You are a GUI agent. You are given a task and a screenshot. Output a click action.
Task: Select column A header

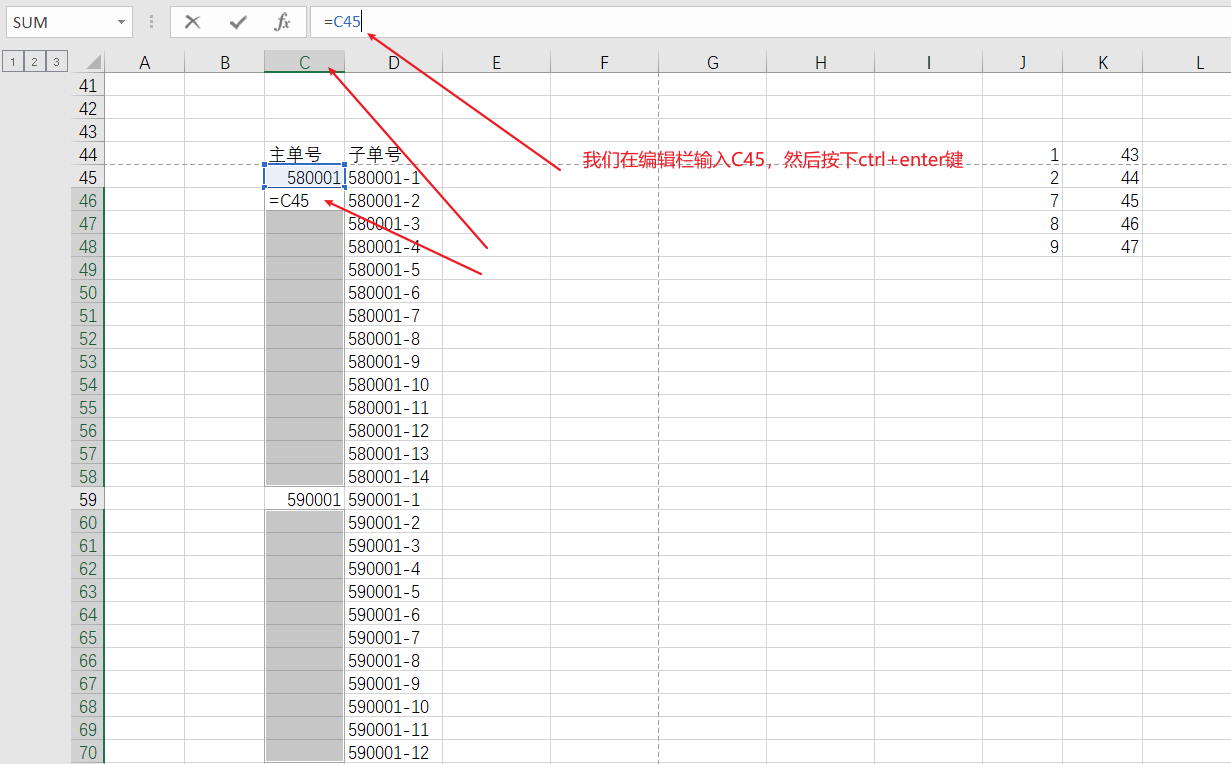click(x=144, y=62)
